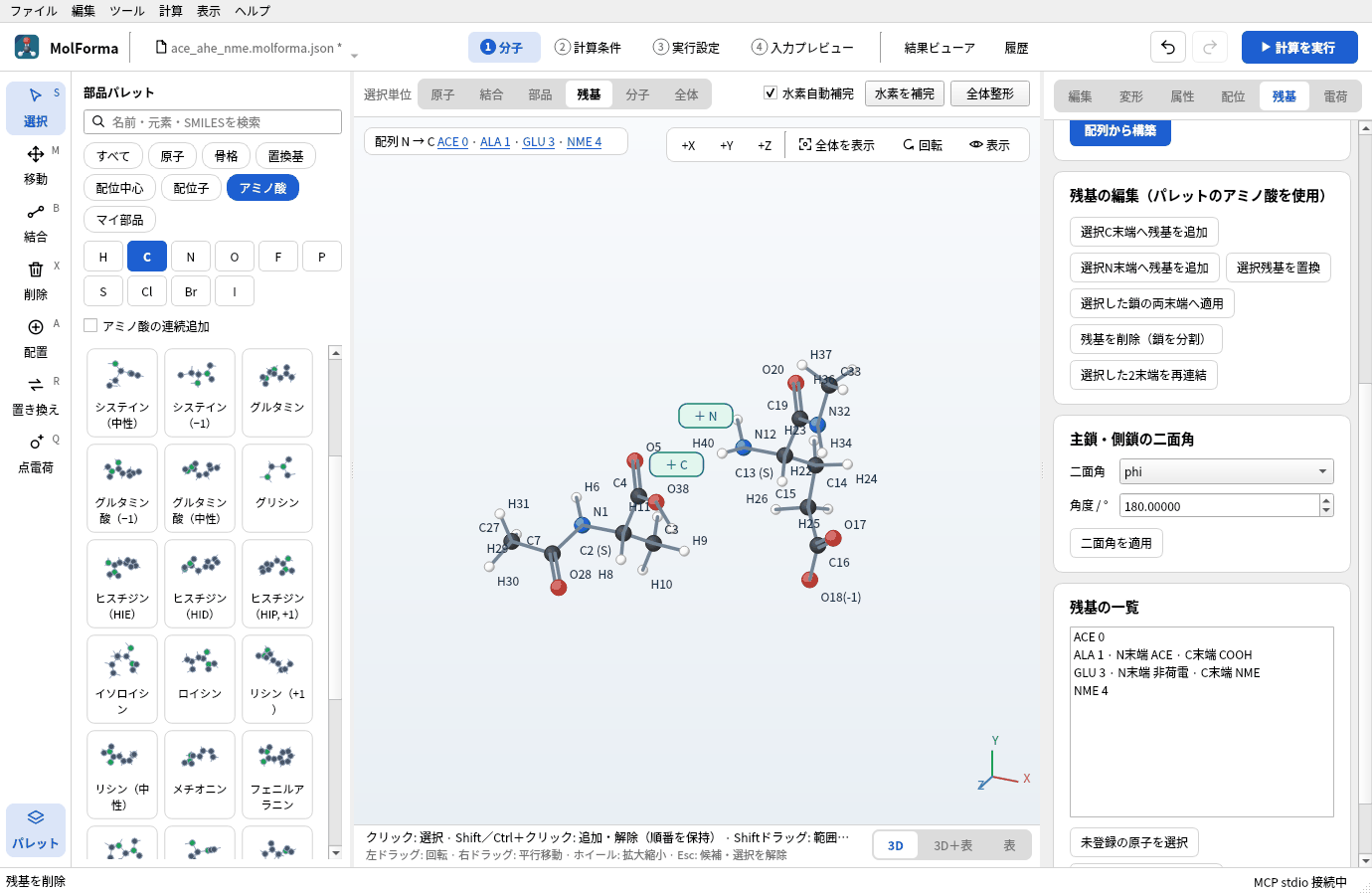1372x895 pixels.
Task: Run calculation with 計算を実行
Action: pyautogui.click(x=1299, y=47)
